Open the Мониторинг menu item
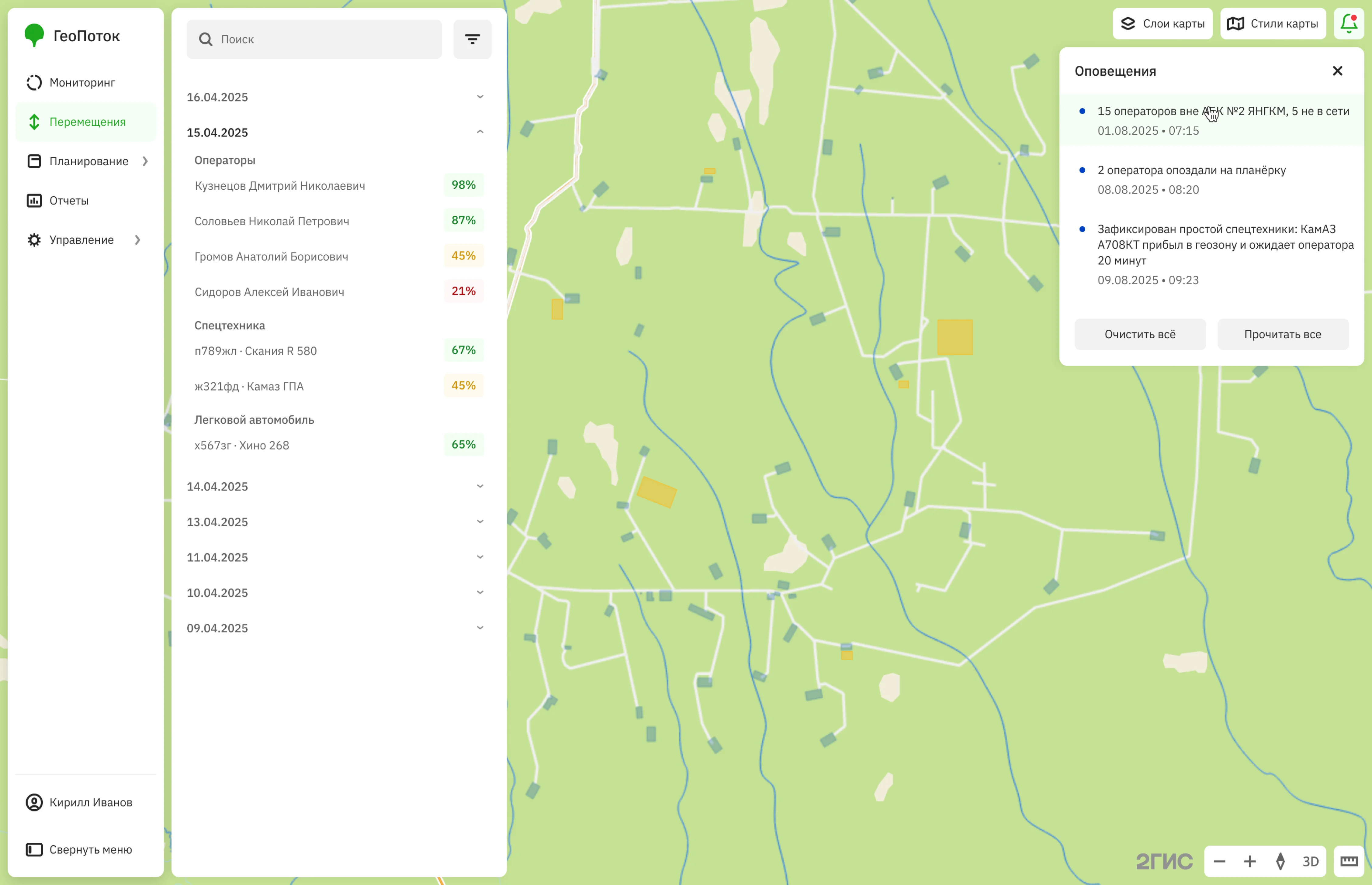The height and width of the screenshot is (885, 1372). click(x=82, y=83)
